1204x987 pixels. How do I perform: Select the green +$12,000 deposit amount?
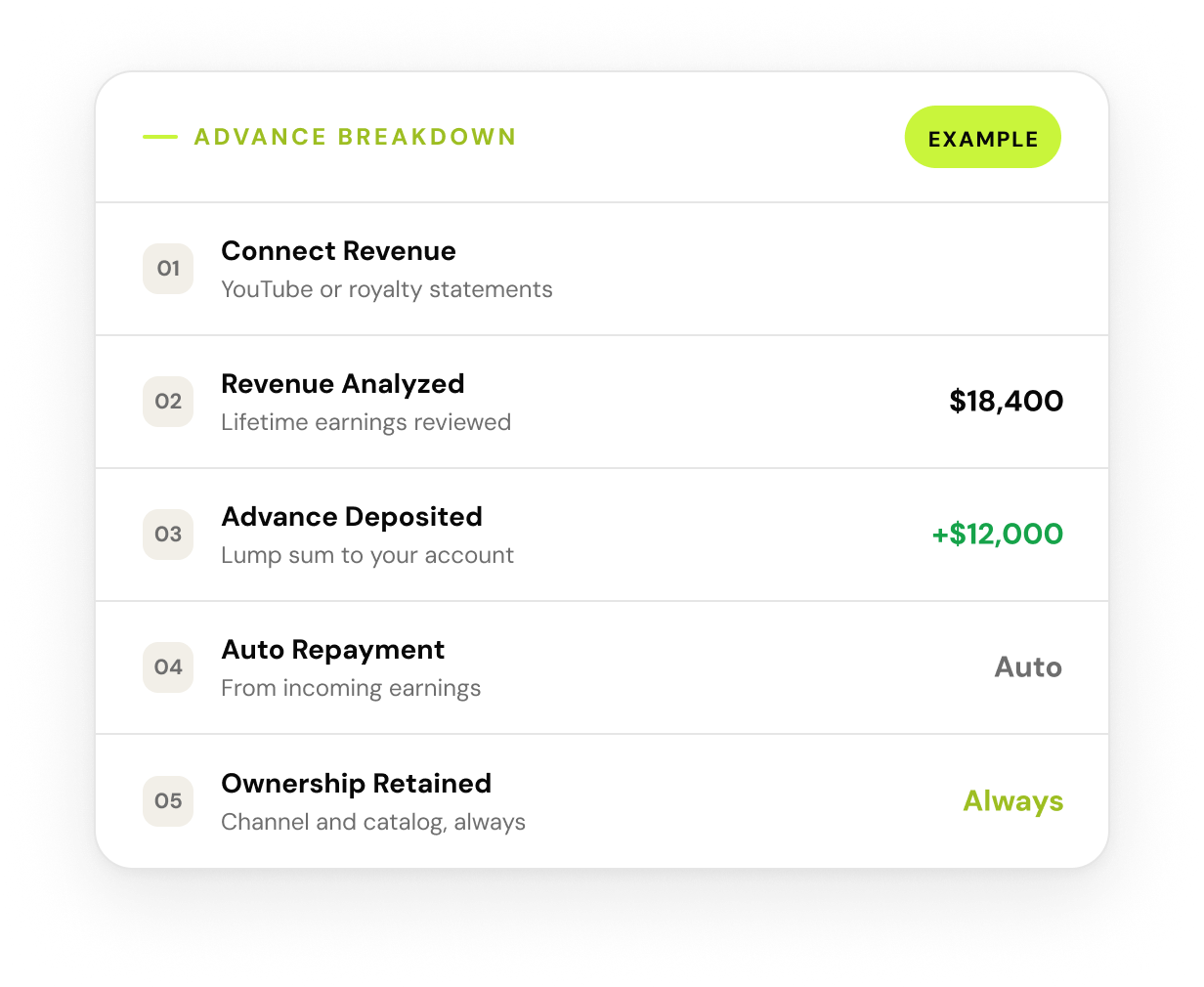pyautogui.click(x=996, y=535)
